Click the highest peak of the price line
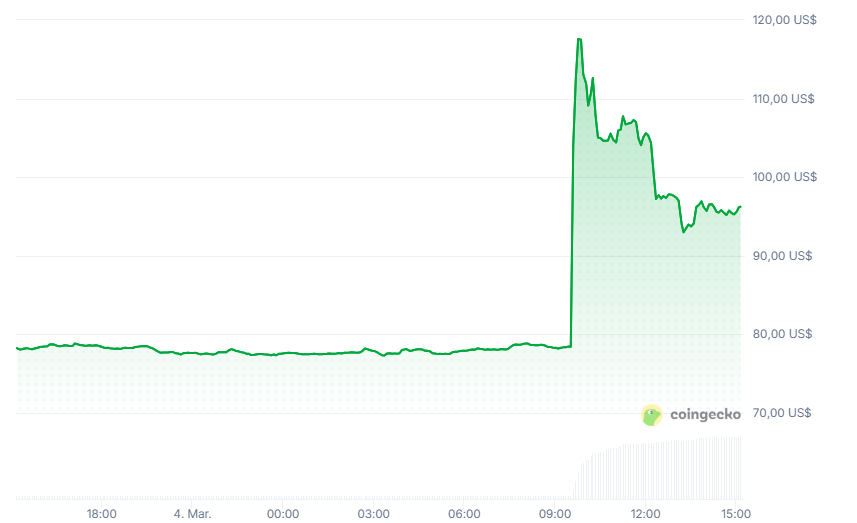Image resolution: width=857 pixels, height=523 pixels. click(579, 39)
